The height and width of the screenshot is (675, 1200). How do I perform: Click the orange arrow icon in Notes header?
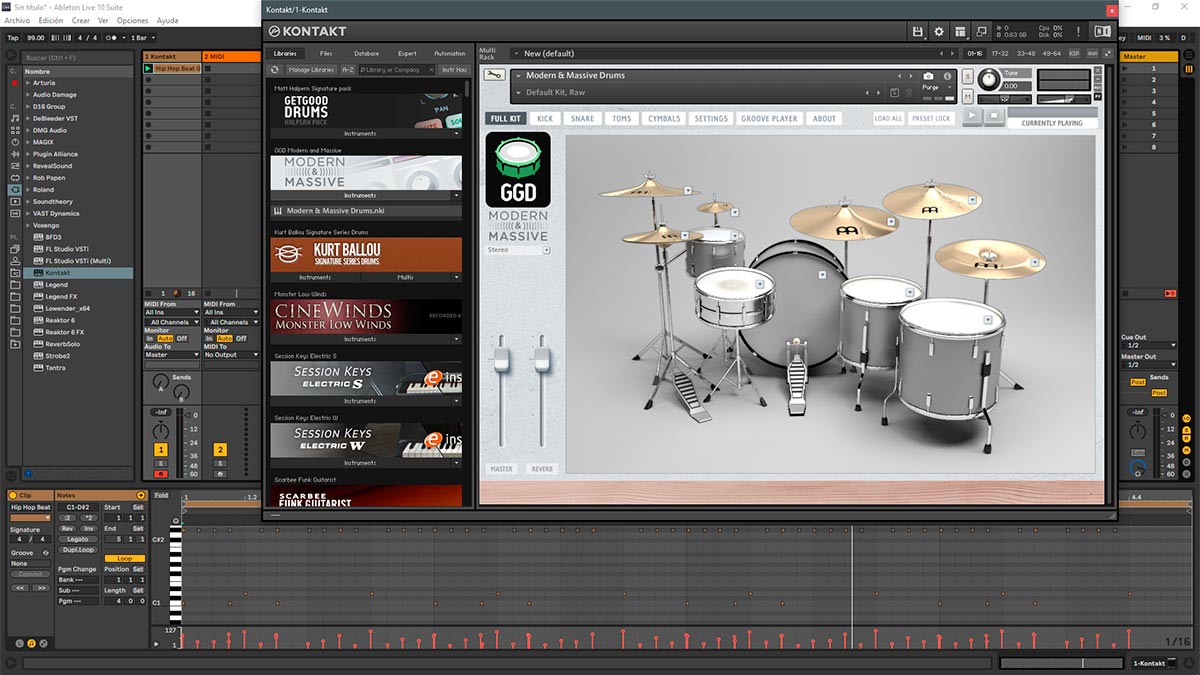[x=141, y=495]
